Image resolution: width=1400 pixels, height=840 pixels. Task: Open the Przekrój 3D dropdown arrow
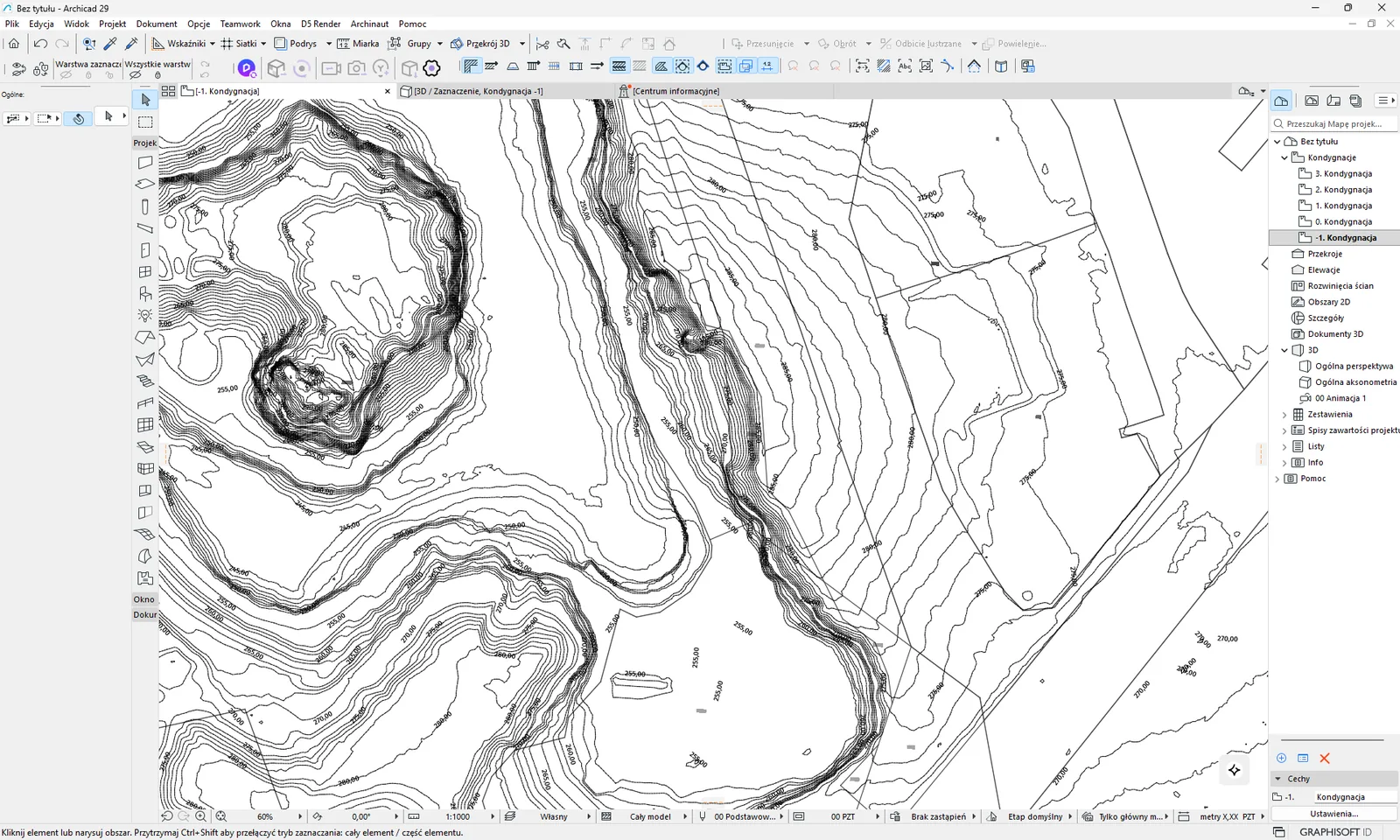522,44
